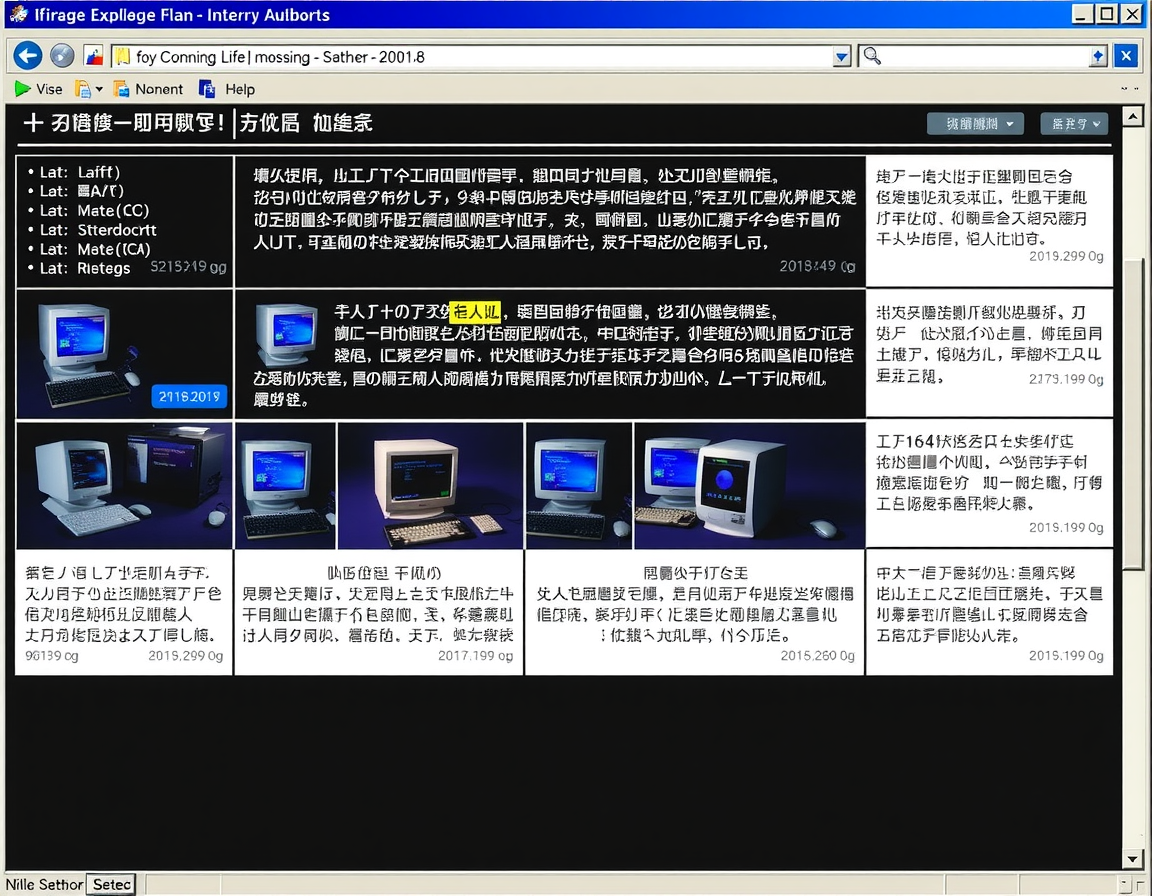Click the blue Back arrow button

point(27,56)
